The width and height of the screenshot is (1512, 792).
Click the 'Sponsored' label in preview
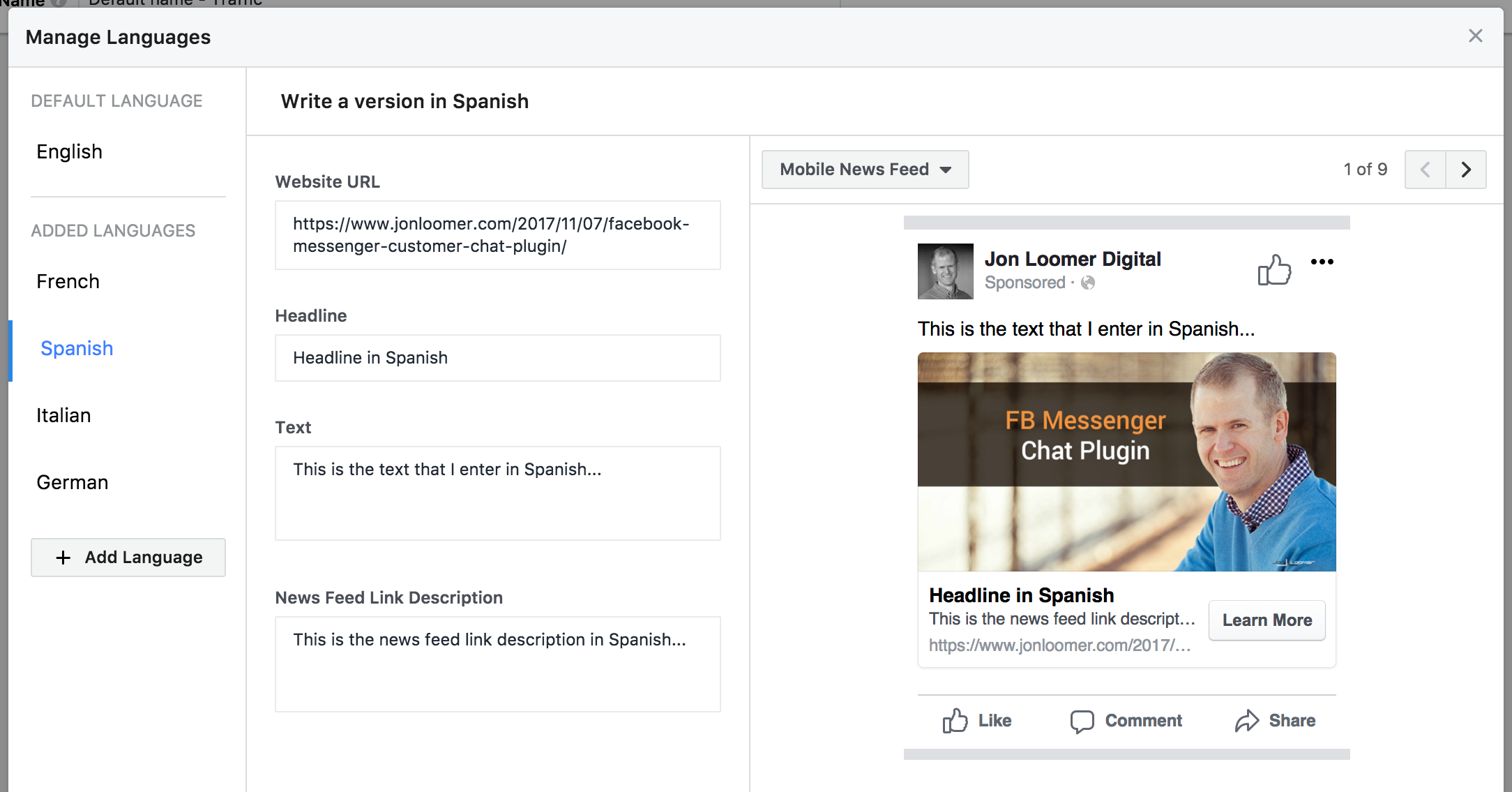pyautogui.click(x=1025, y=283)
